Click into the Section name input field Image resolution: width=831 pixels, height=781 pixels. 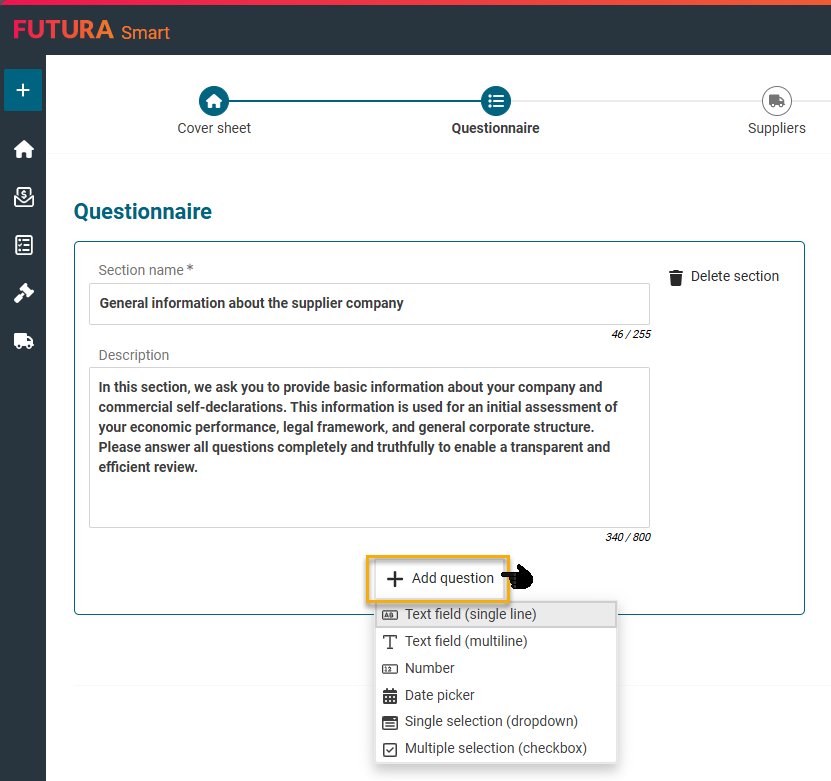[369, 303]
